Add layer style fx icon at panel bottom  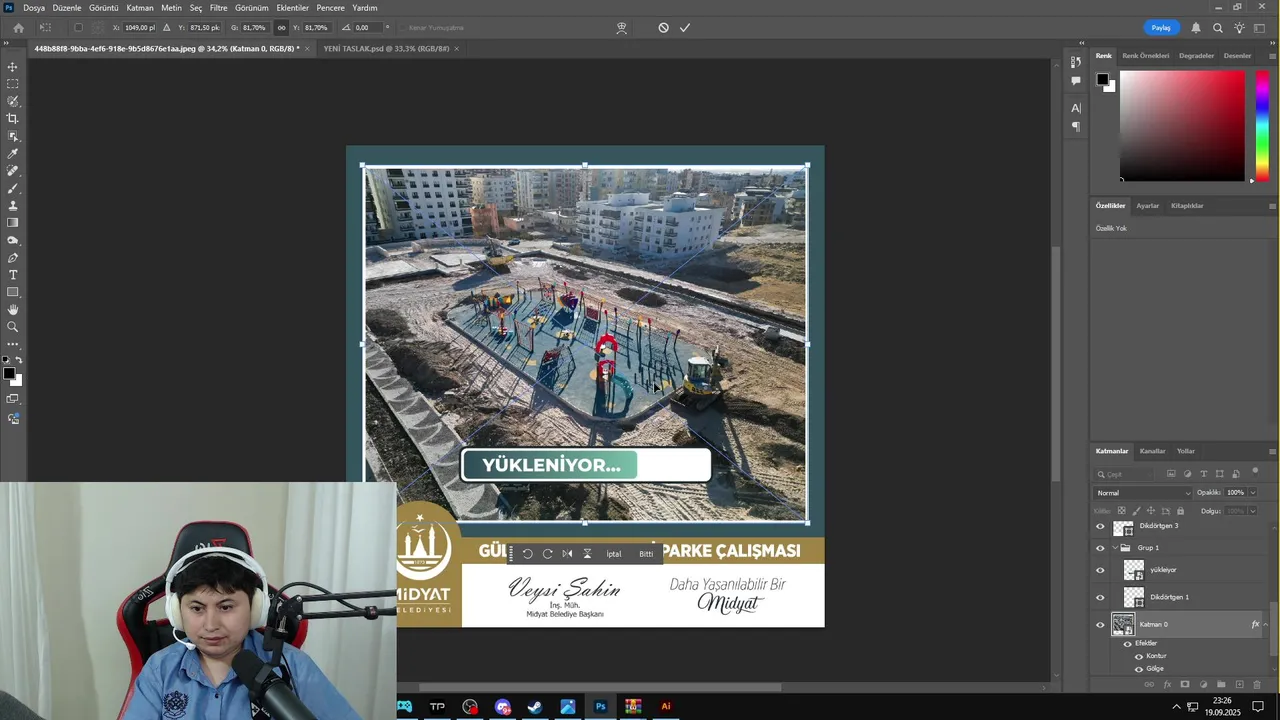point(1167,685)
